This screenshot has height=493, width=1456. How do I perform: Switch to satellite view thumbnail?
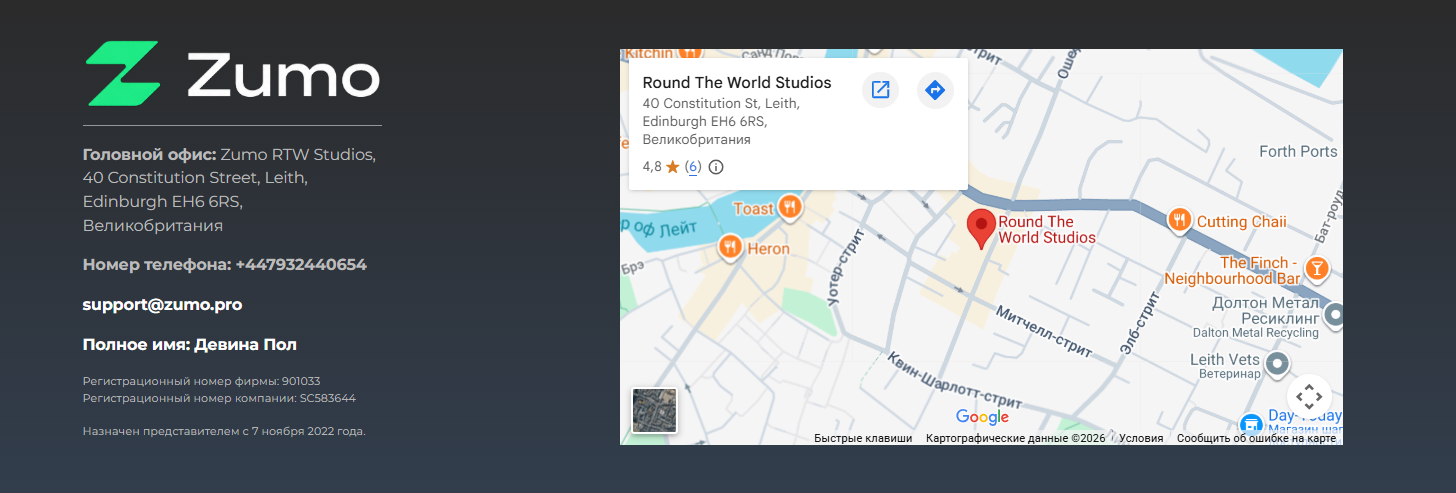654,410
